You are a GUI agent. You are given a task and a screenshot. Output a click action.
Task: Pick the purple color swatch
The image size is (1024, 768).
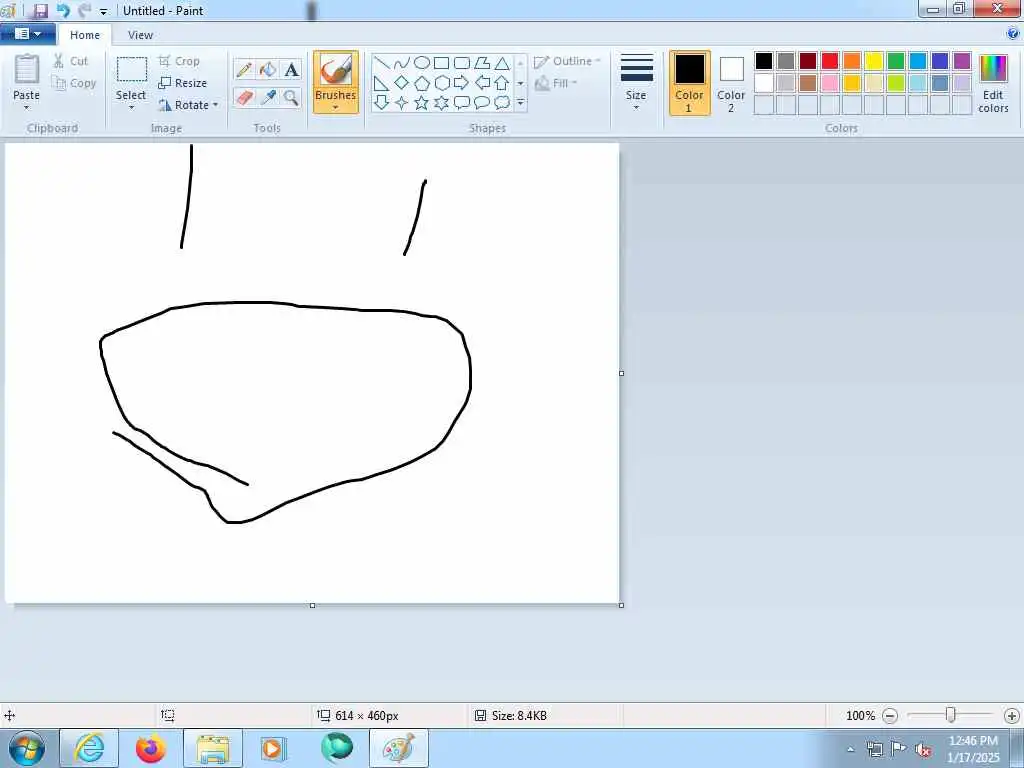click(962, 61)
